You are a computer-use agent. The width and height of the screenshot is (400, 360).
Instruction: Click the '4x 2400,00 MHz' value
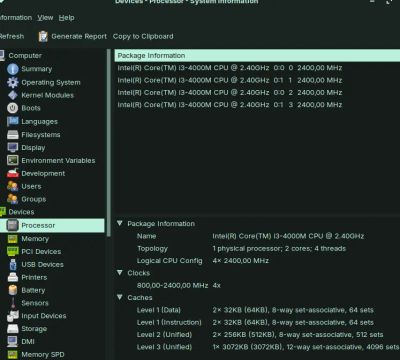240,261
